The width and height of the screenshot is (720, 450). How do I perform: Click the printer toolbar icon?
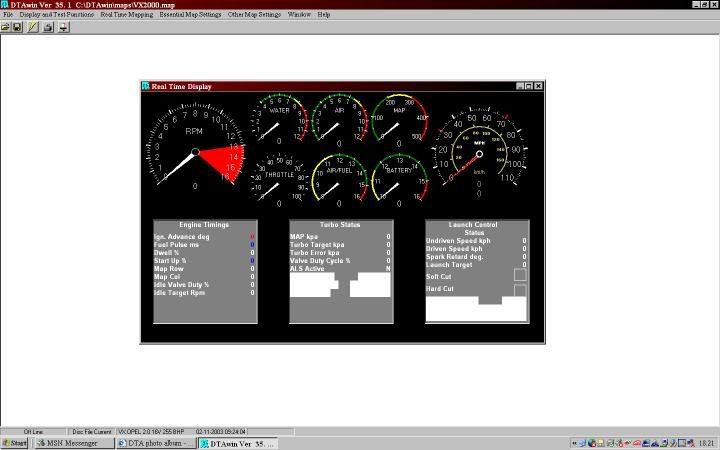pyautogui.click(x=48, y=27)
